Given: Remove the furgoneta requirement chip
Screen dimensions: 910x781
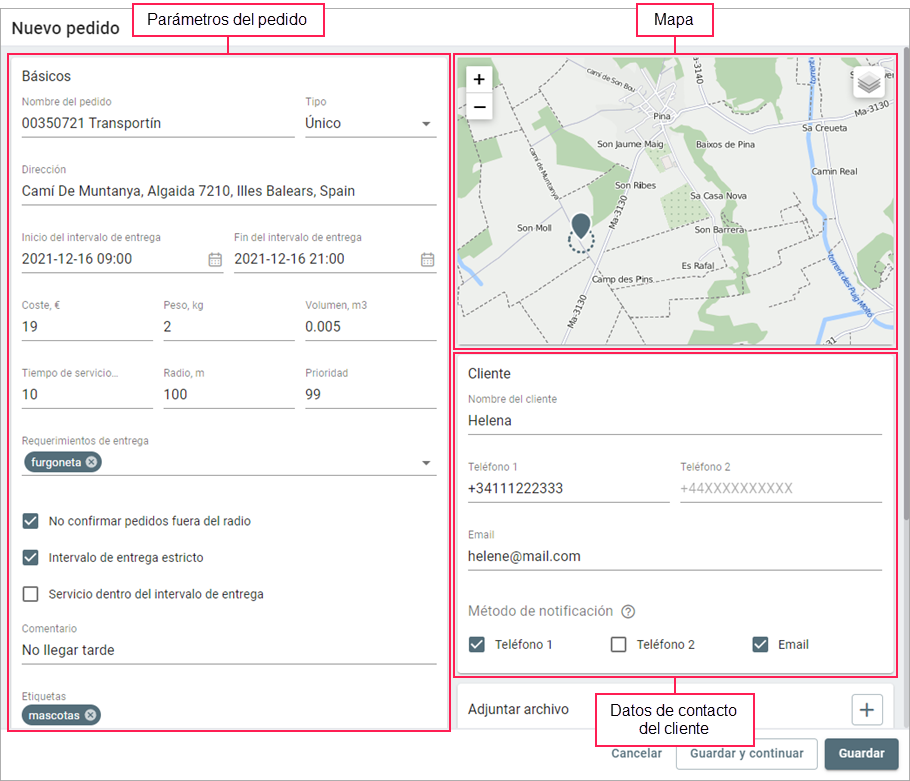Looking at the screenshot, I should [92, 462].
